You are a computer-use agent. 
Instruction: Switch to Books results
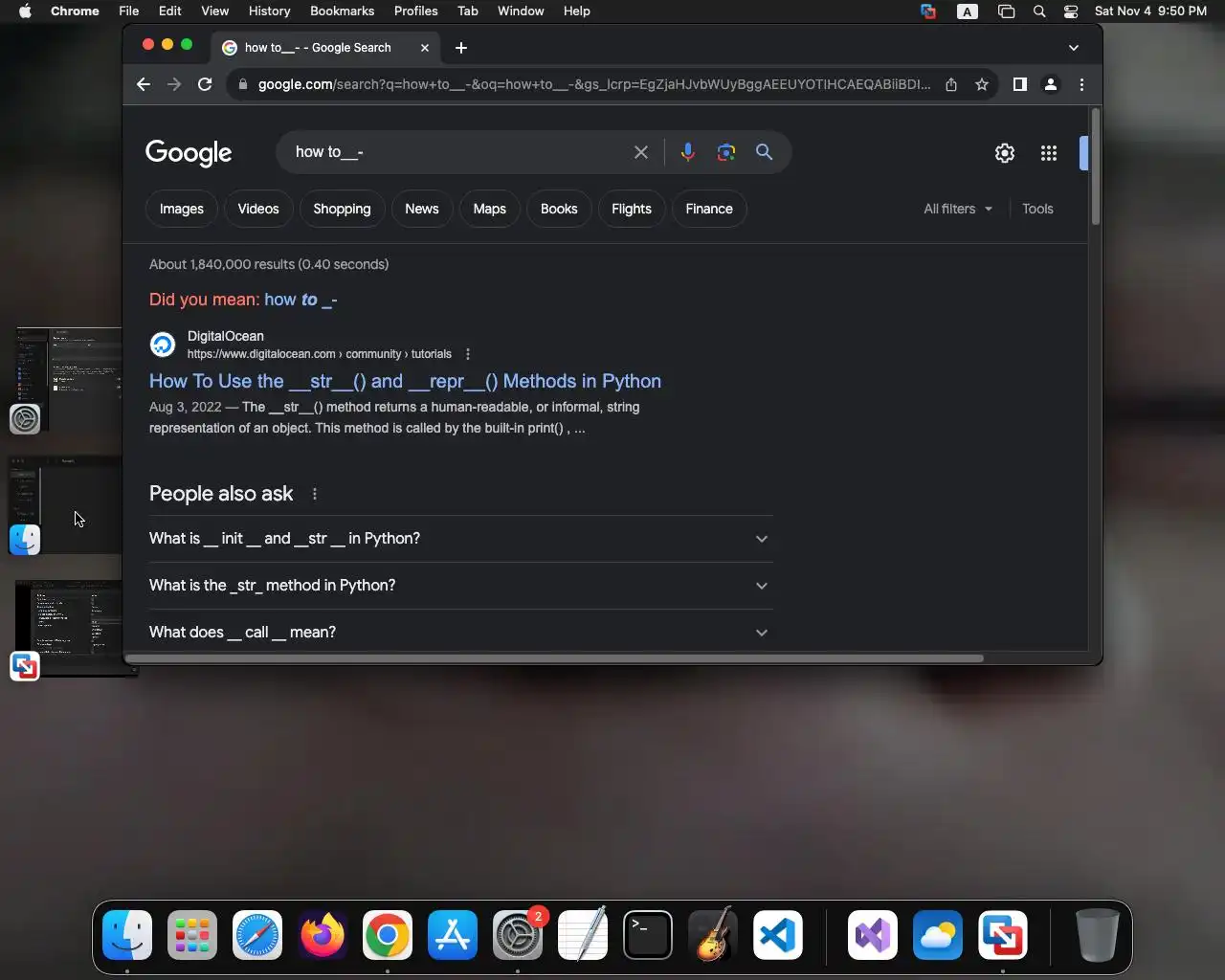[559, 209]
